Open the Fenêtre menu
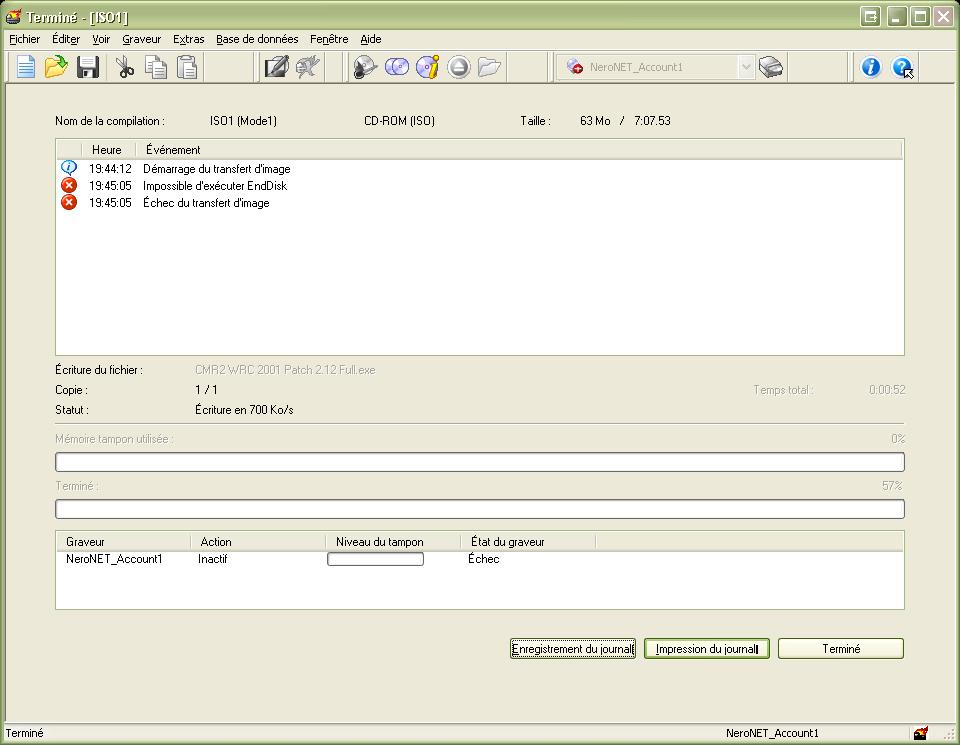 pos(329,39)
